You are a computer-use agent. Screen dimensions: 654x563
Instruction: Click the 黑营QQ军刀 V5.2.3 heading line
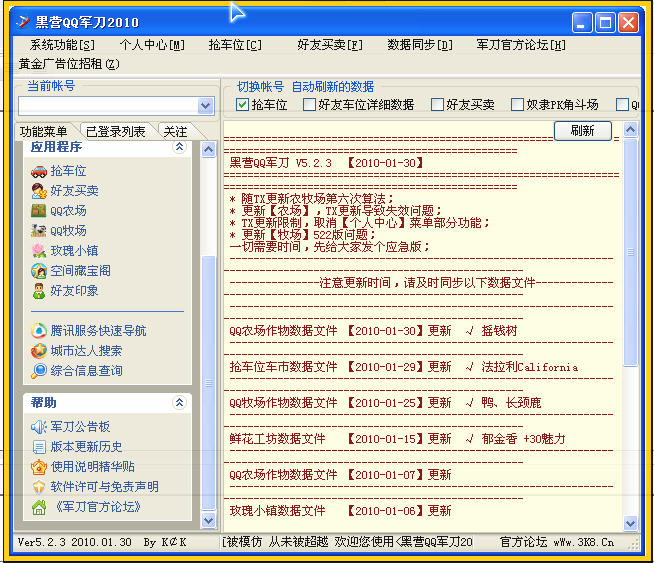[327, 163]
